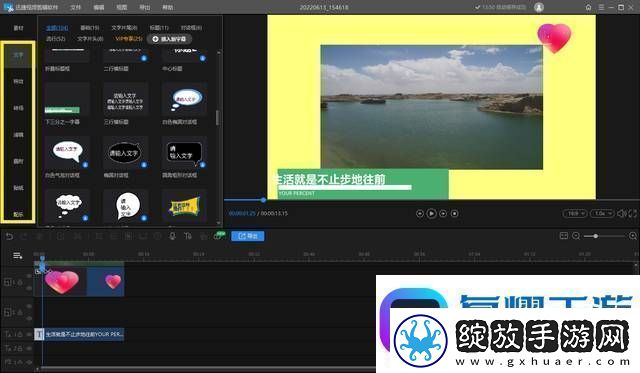Open the user account avatar
640x373 pixels.
point(539,7)
